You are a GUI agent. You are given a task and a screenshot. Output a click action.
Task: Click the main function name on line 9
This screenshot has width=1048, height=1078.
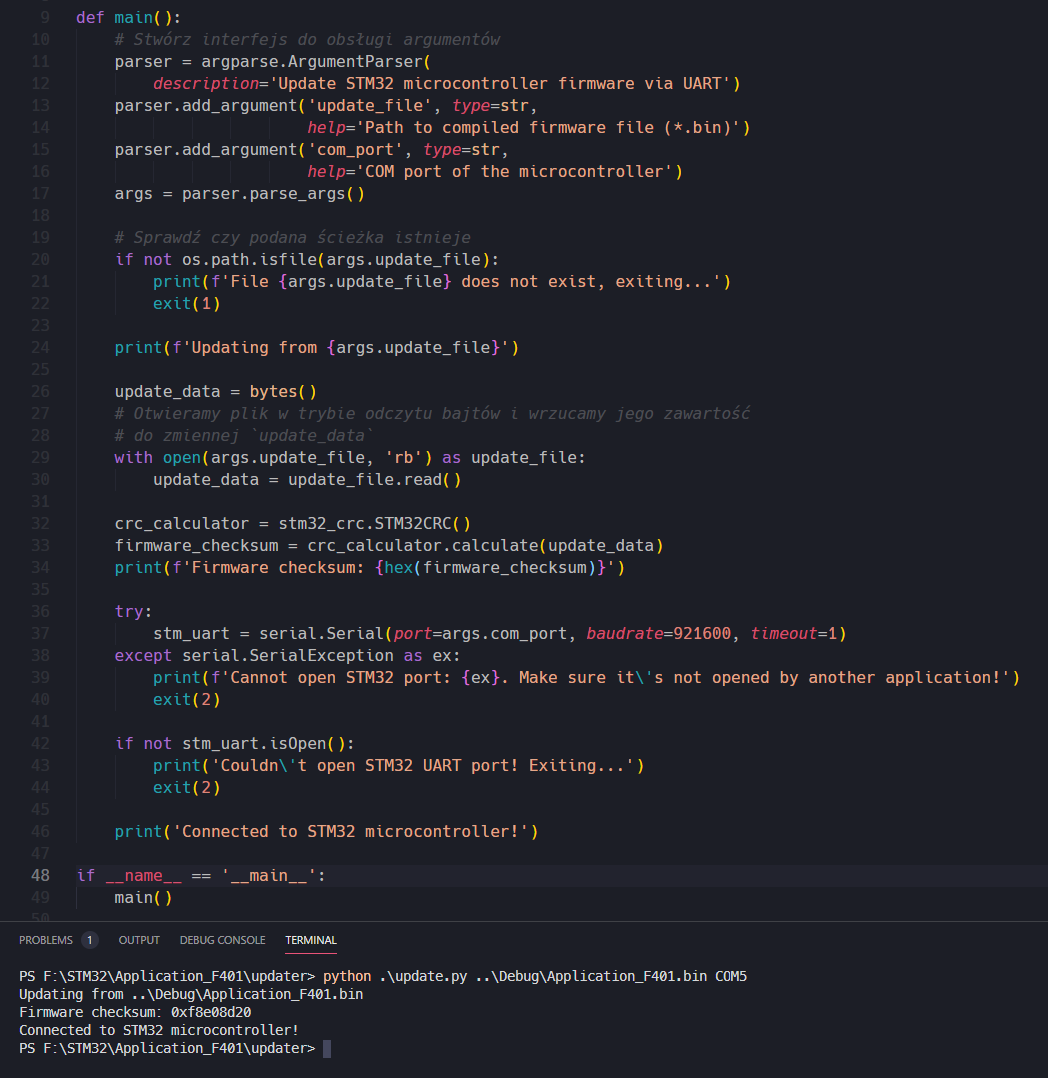tap(133, 17)
